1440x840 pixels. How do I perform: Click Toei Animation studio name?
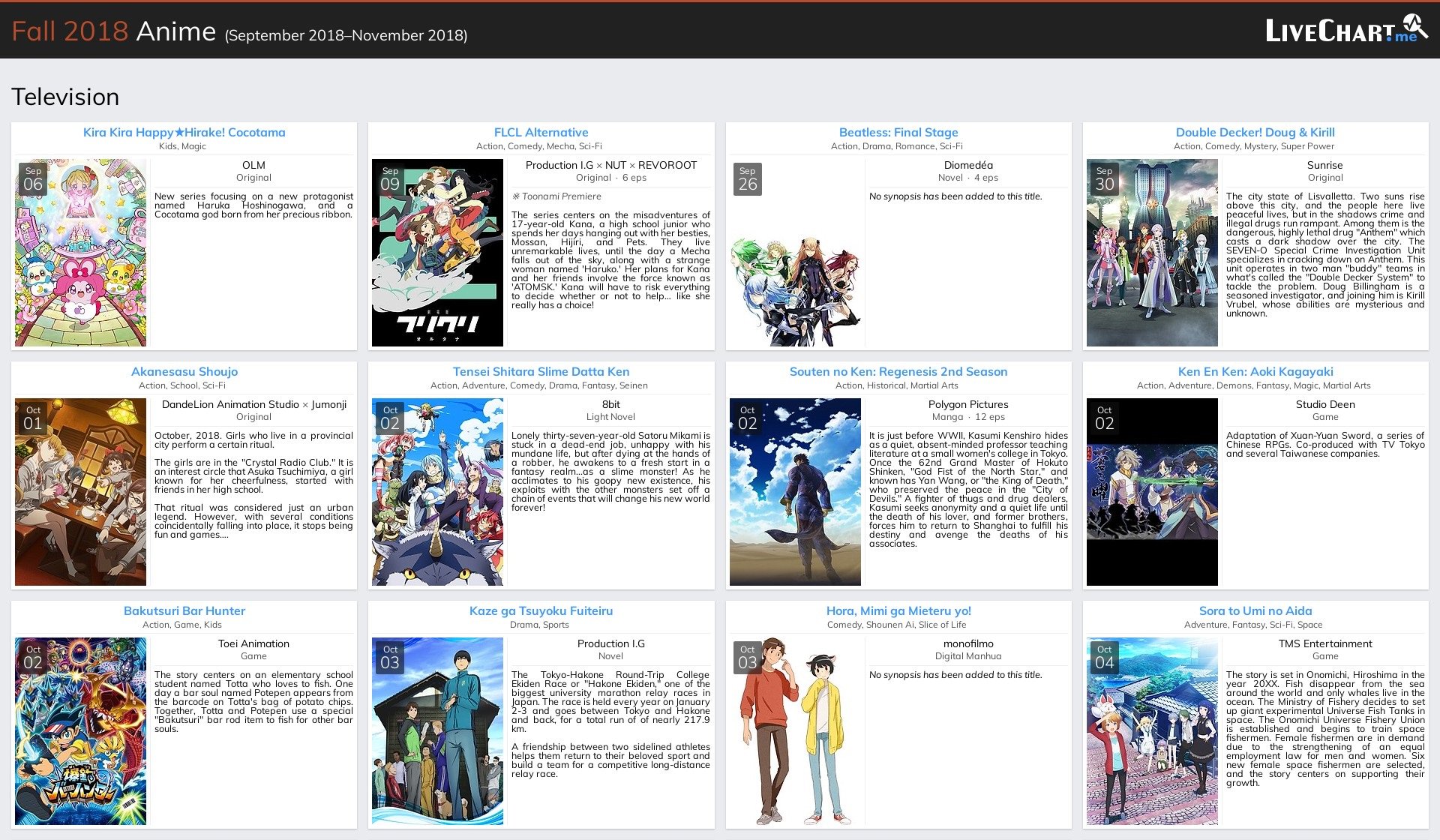(x=253, y=643)
